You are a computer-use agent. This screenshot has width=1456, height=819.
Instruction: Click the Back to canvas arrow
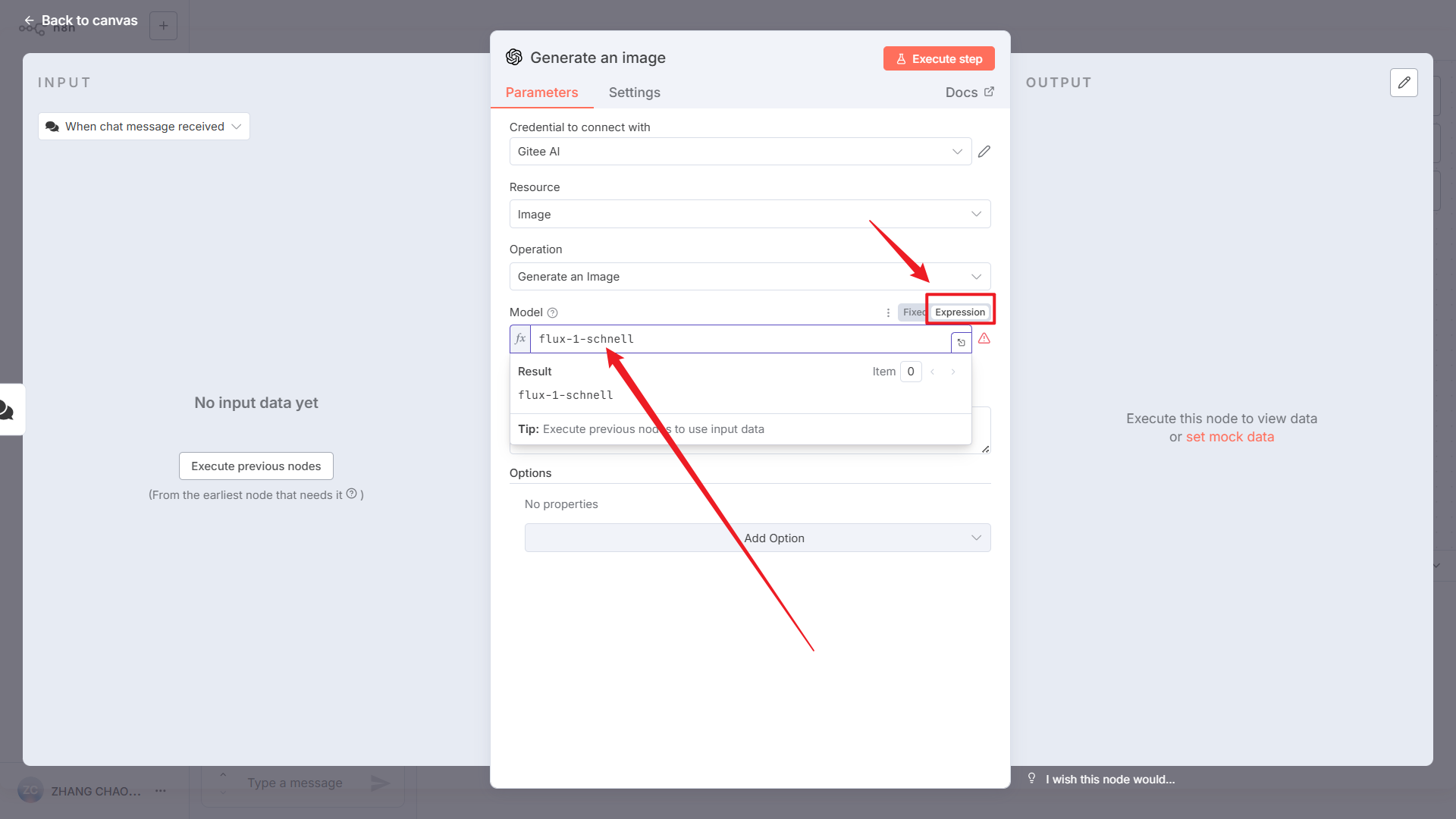[29, 20]
